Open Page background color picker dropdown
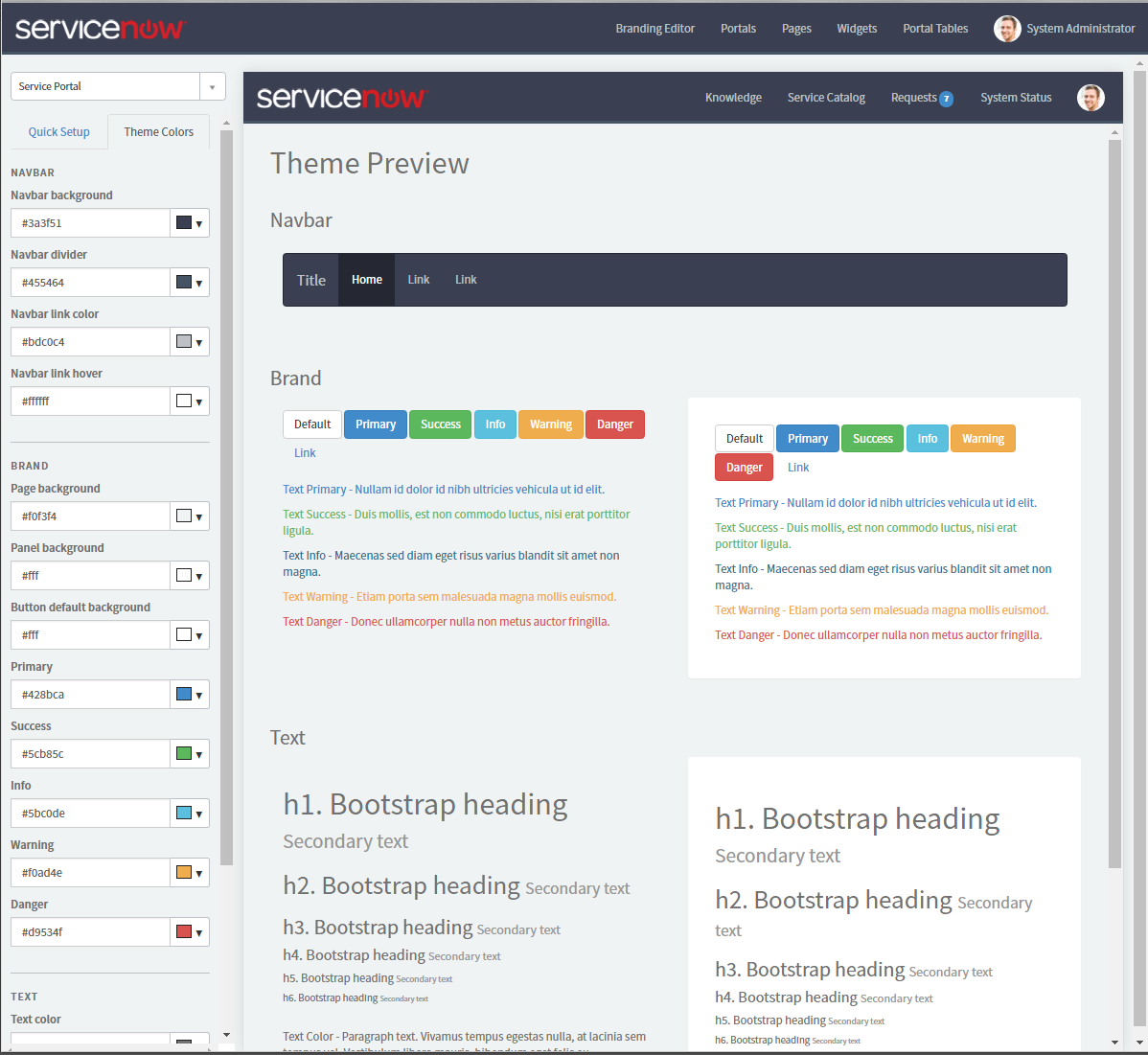1148x1055 pixels. pyautogui.click(x=190, y=516)
